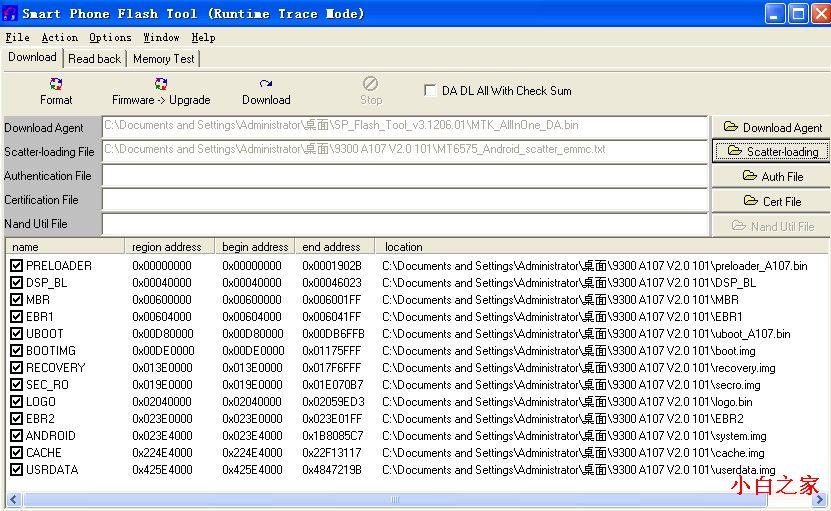This screenshot has width=831, height=511.
Task: Click the Scatter-loading folder button
Action: [x=772, y=152]
